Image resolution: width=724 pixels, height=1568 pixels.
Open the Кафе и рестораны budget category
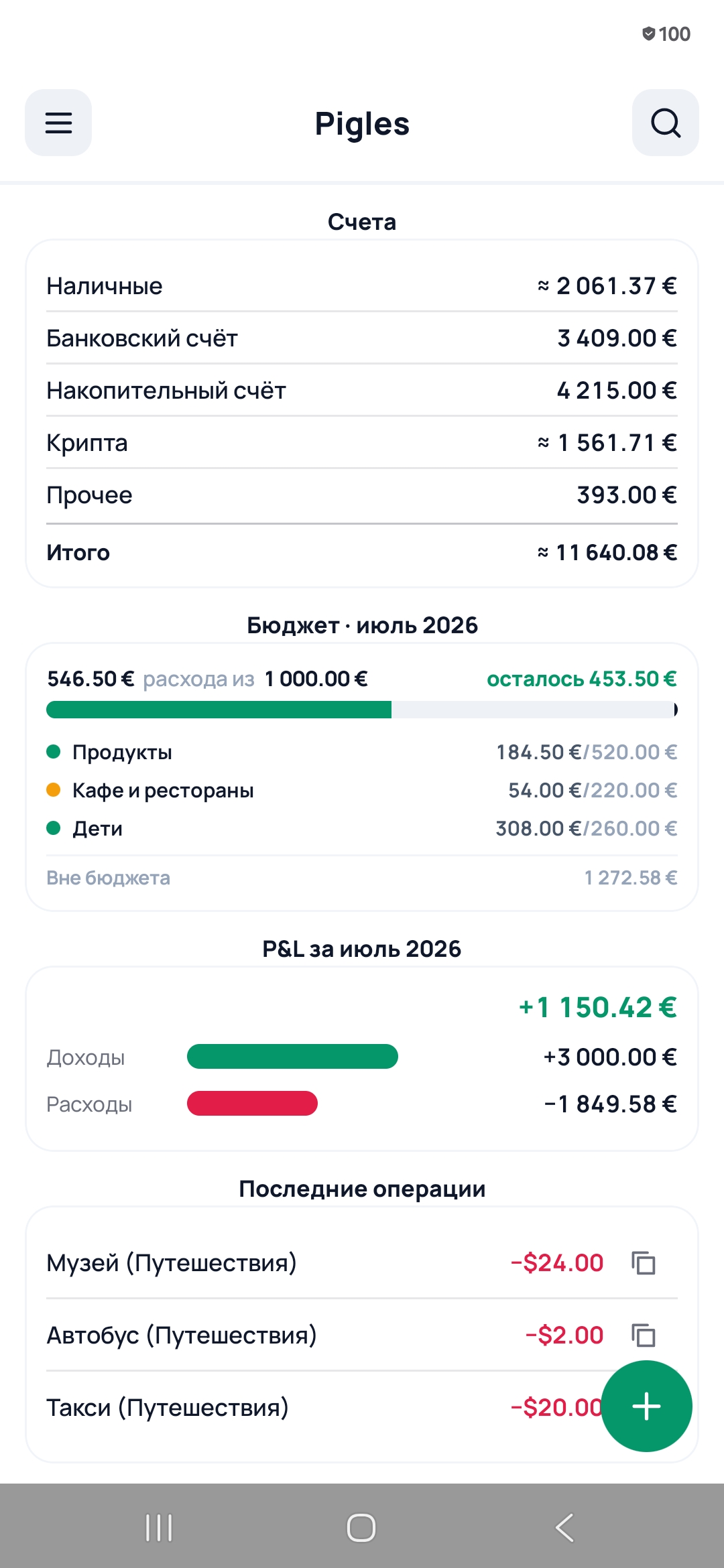click(362, 790)
